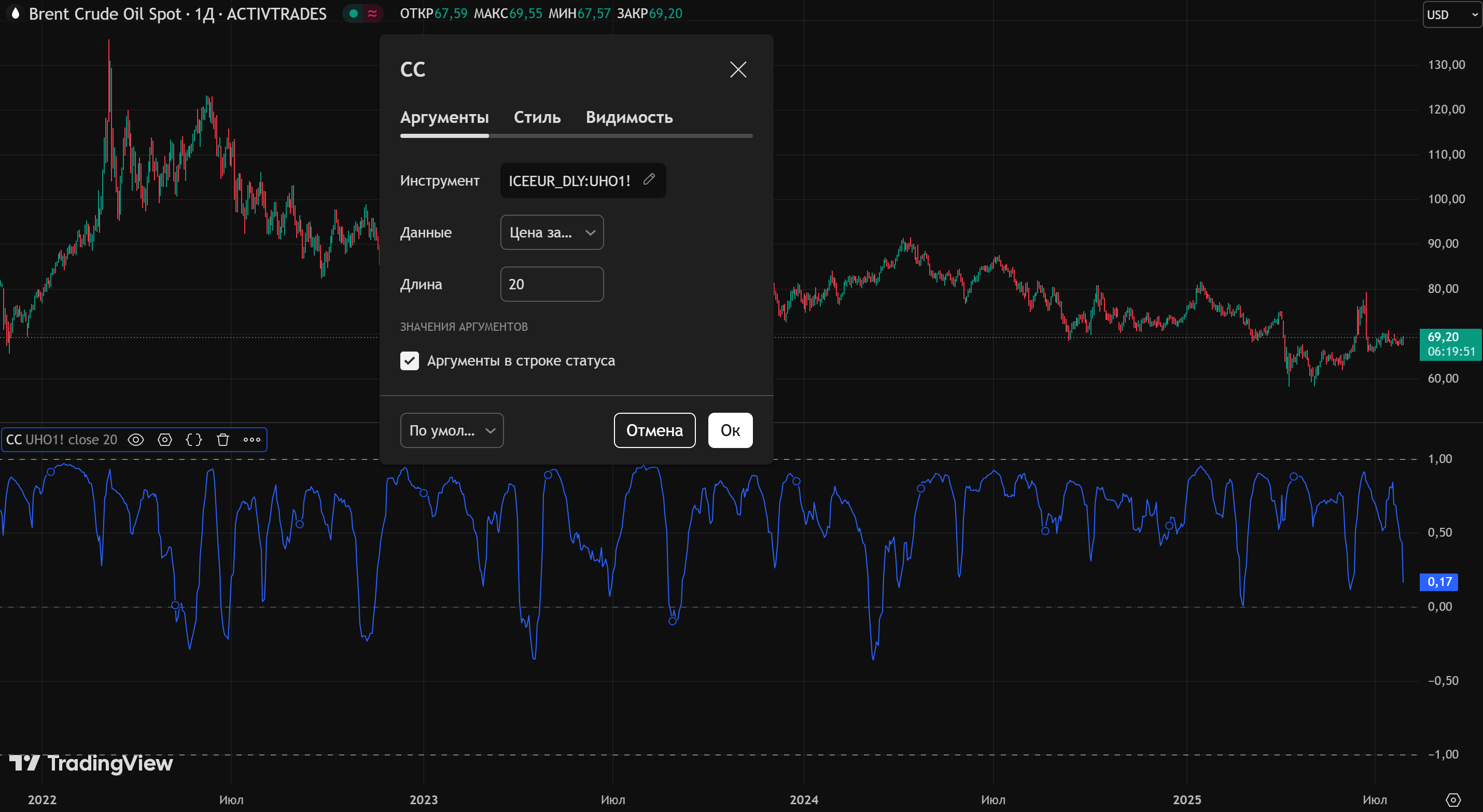Expand the Данные price source dropdown
Image resolution: width=1483 pixels, height=812 pixels.
(x=552, y=233)
